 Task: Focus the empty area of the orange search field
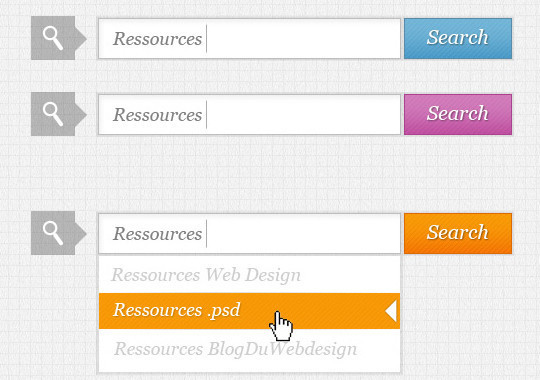point(303,233)
